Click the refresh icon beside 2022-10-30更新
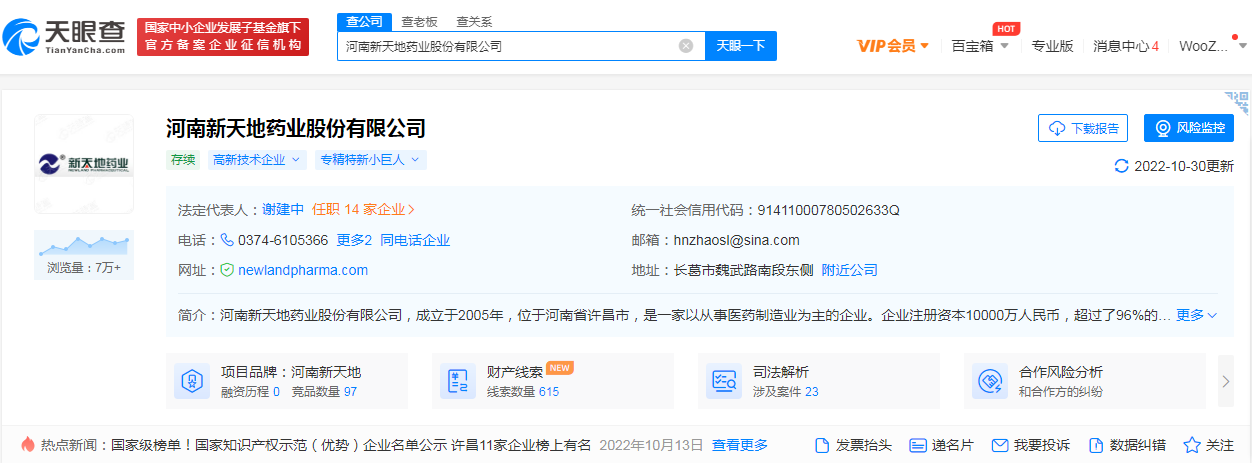 tap(1121, 166)
